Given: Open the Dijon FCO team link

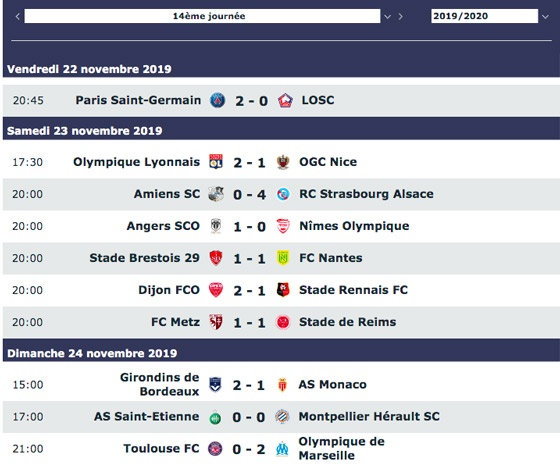Looking at the screenshot, I should [169, 290].
